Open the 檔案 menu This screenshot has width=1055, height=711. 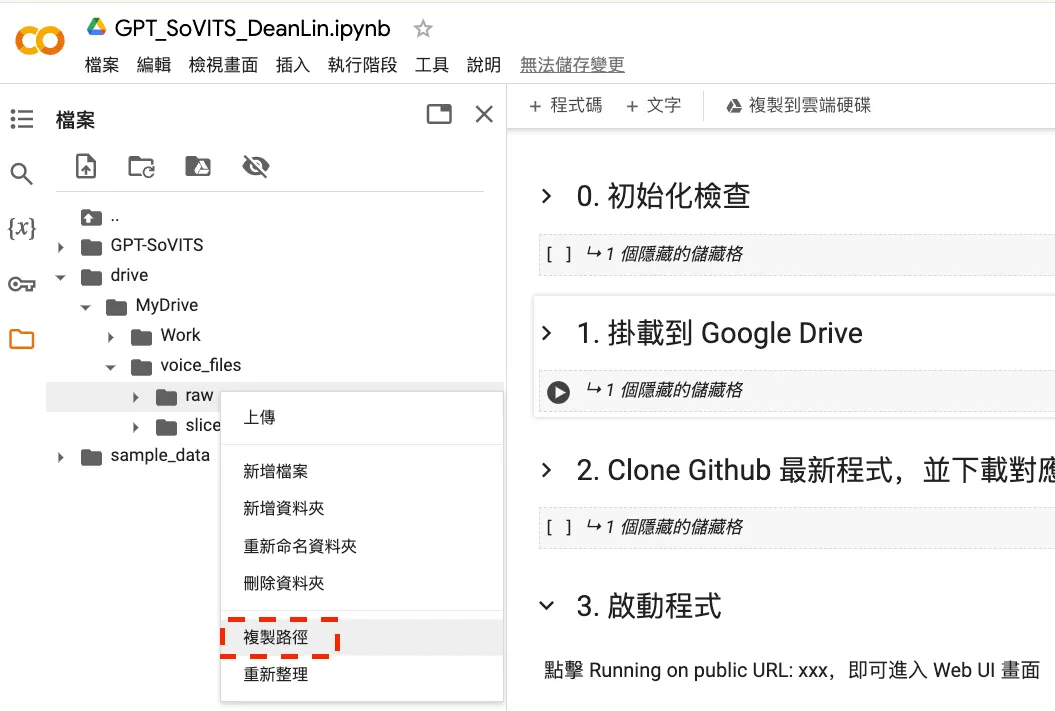click(x=102, y=65)
